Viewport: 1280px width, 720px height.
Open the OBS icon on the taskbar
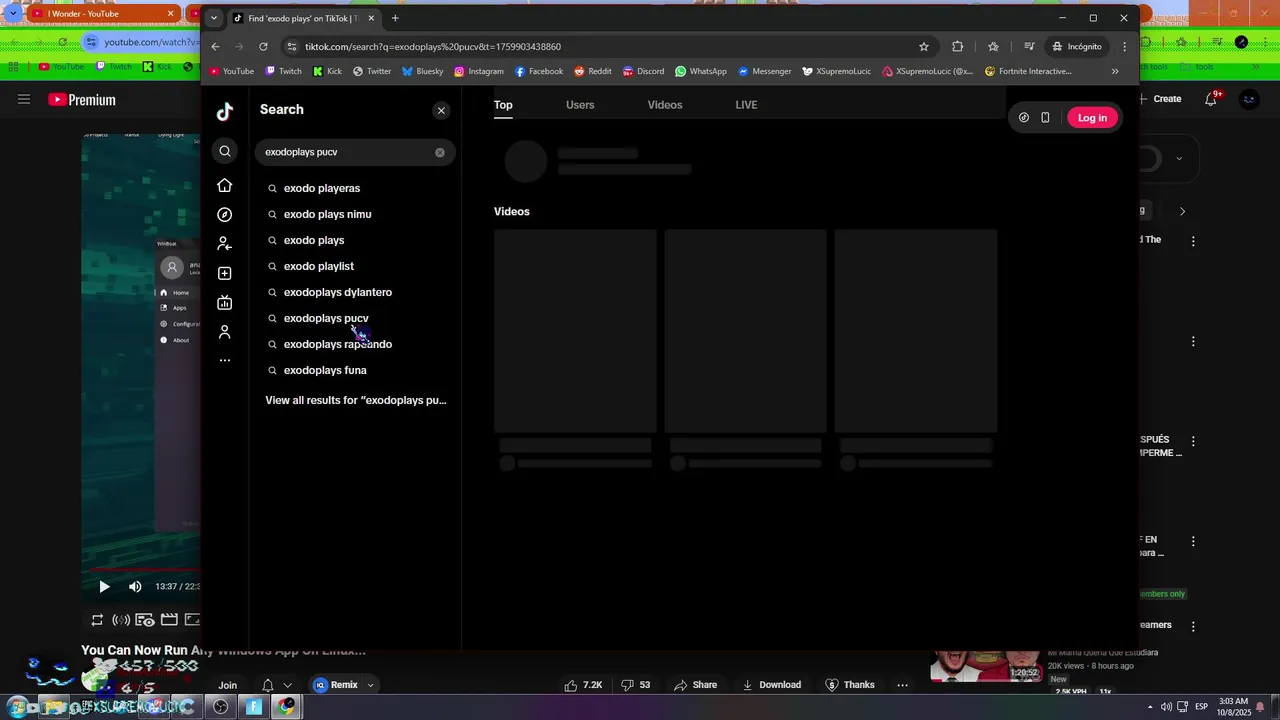(x=220, y=707)
